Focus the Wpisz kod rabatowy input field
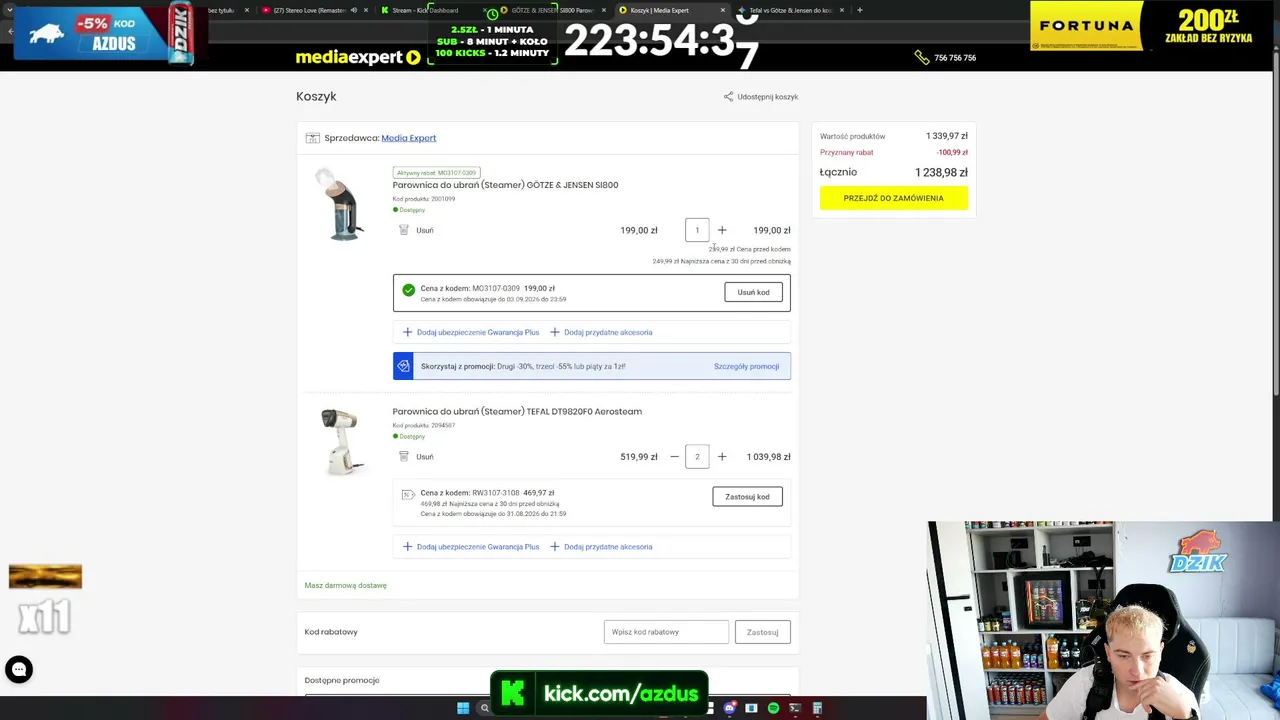Image resolution: width=1280 pixels, height=720 pixels. coord(666,632)
